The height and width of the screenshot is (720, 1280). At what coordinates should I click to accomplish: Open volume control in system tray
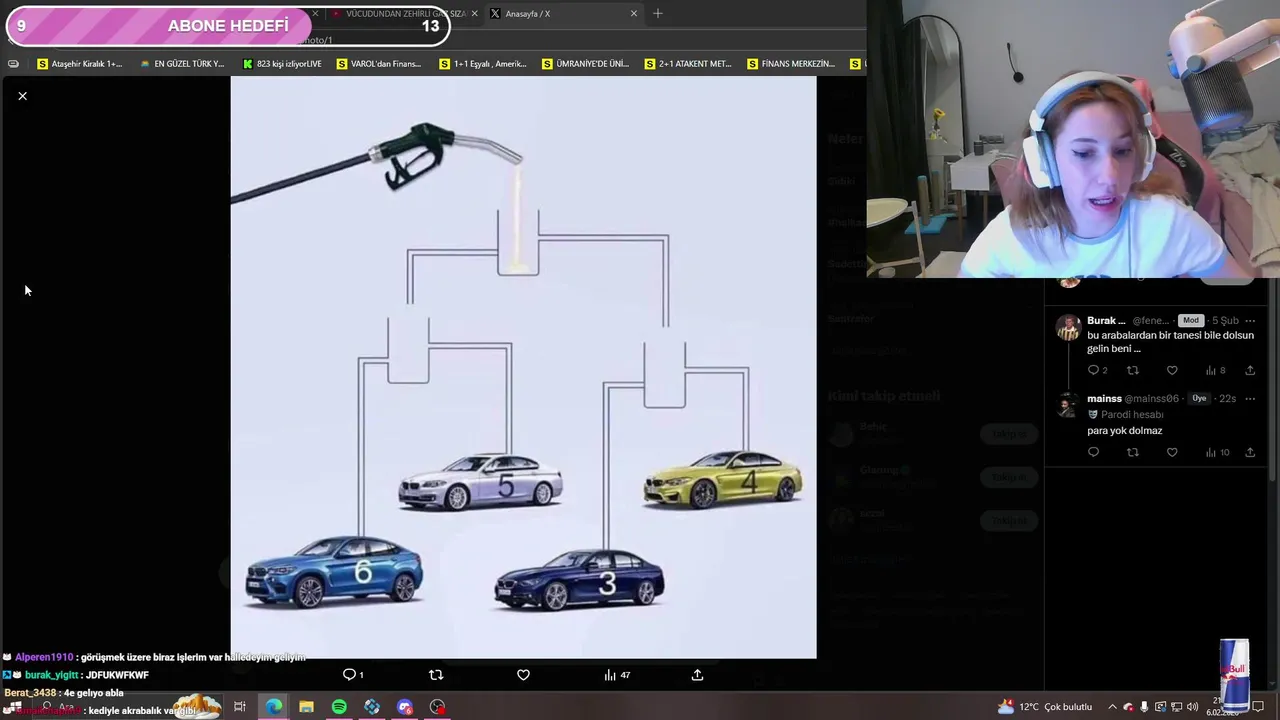pos(1192,707)
